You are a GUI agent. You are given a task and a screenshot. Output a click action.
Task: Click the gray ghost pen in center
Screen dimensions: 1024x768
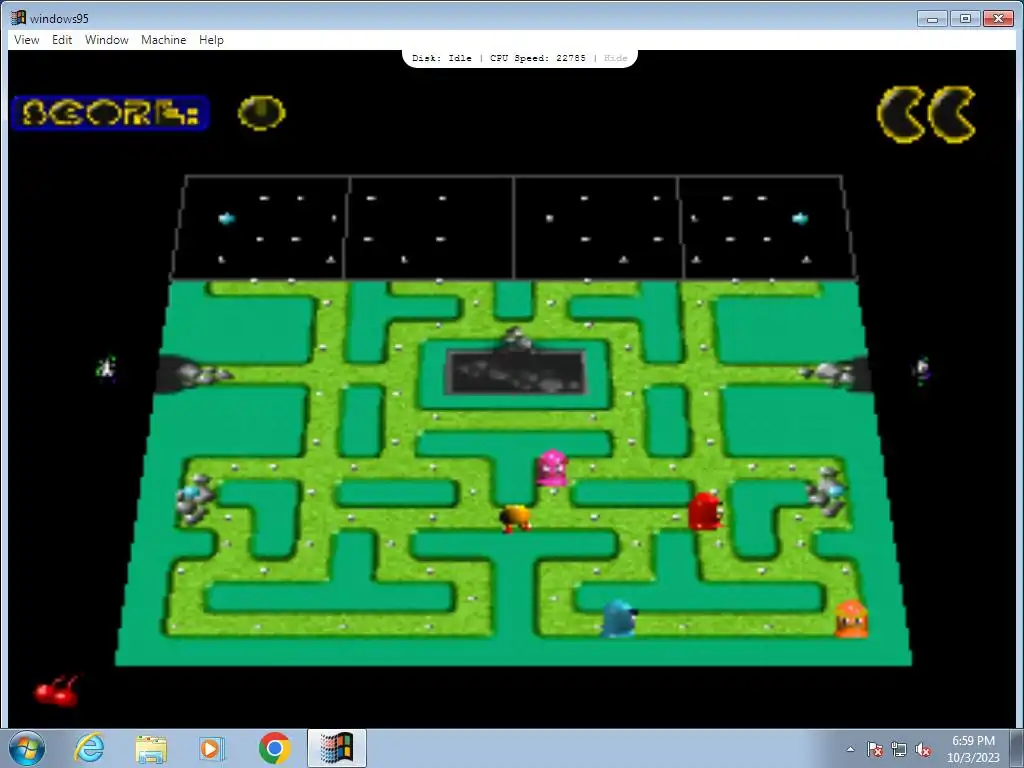516,373
